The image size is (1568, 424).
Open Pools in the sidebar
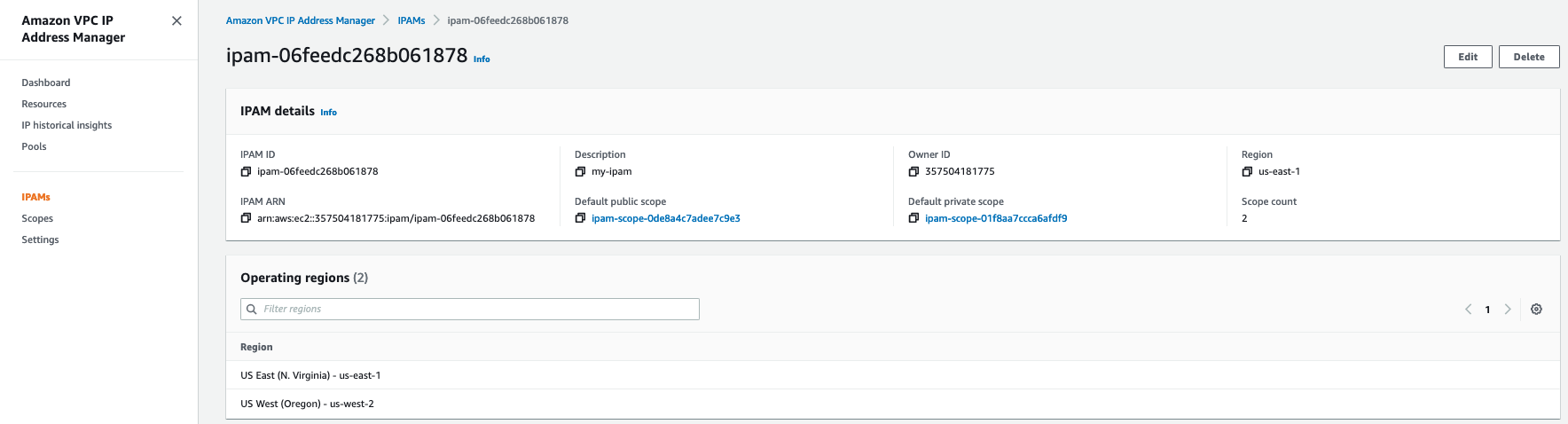coord(34,147)
